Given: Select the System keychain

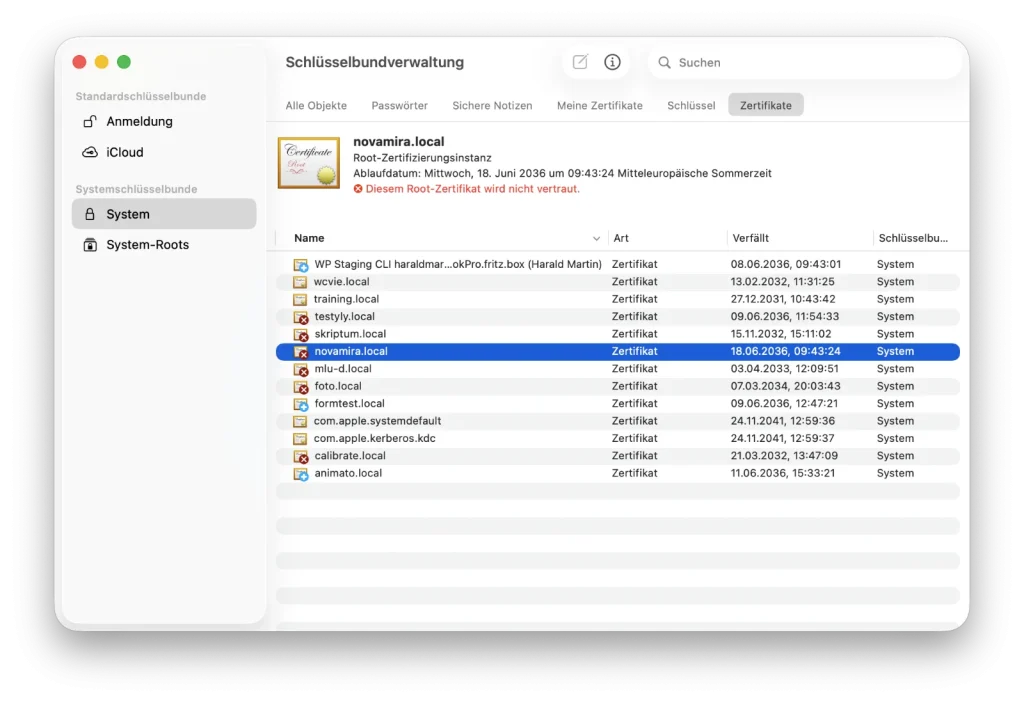Looking at the screenshot, I should coord(164,214).
